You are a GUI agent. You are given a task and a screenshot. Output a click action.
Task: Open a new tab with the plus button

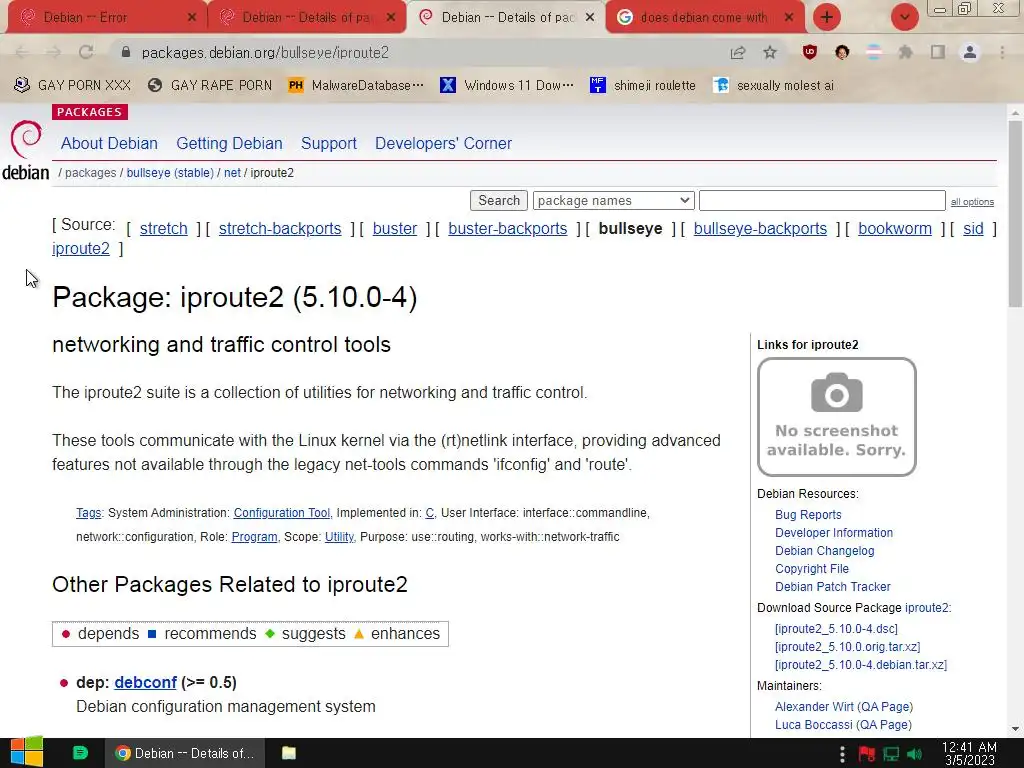point(827,17)
